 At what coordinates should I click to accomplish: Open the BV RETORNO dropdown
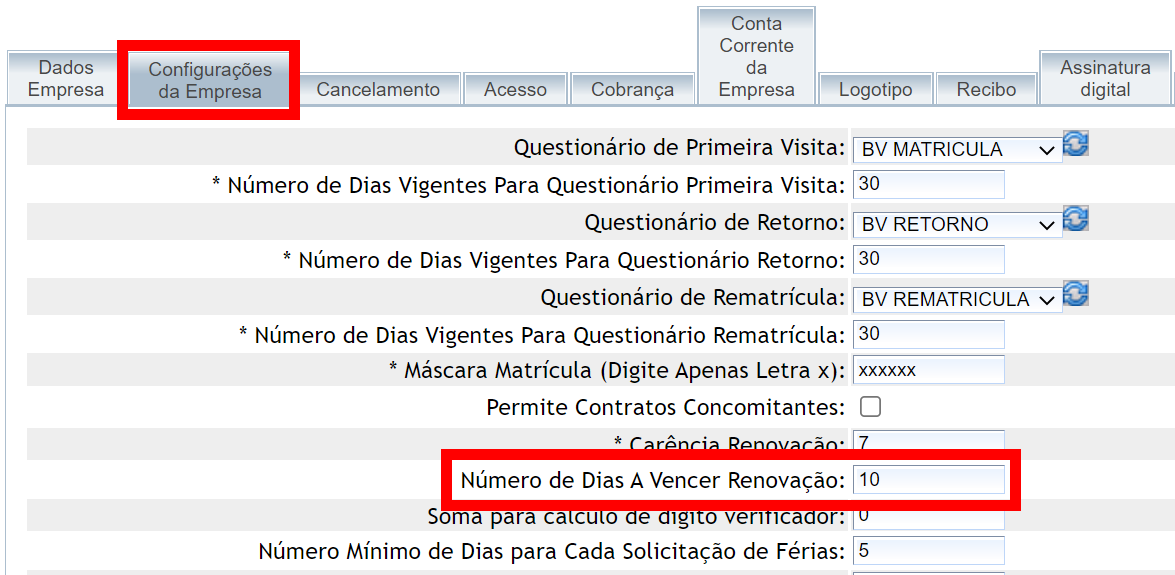(958, 223)
